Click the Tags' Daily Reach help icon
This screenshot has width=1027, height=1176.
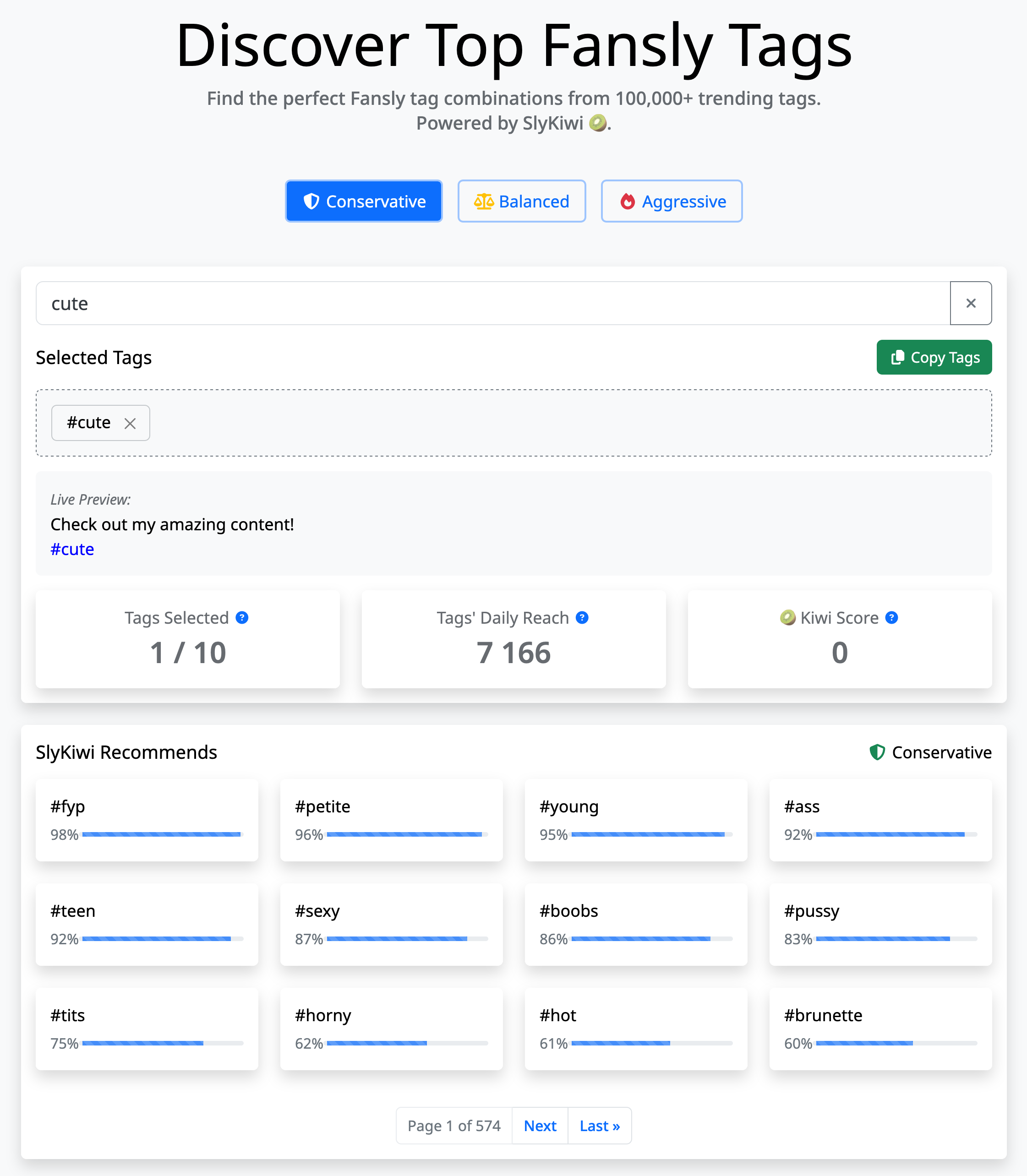(x=582, y=617)
